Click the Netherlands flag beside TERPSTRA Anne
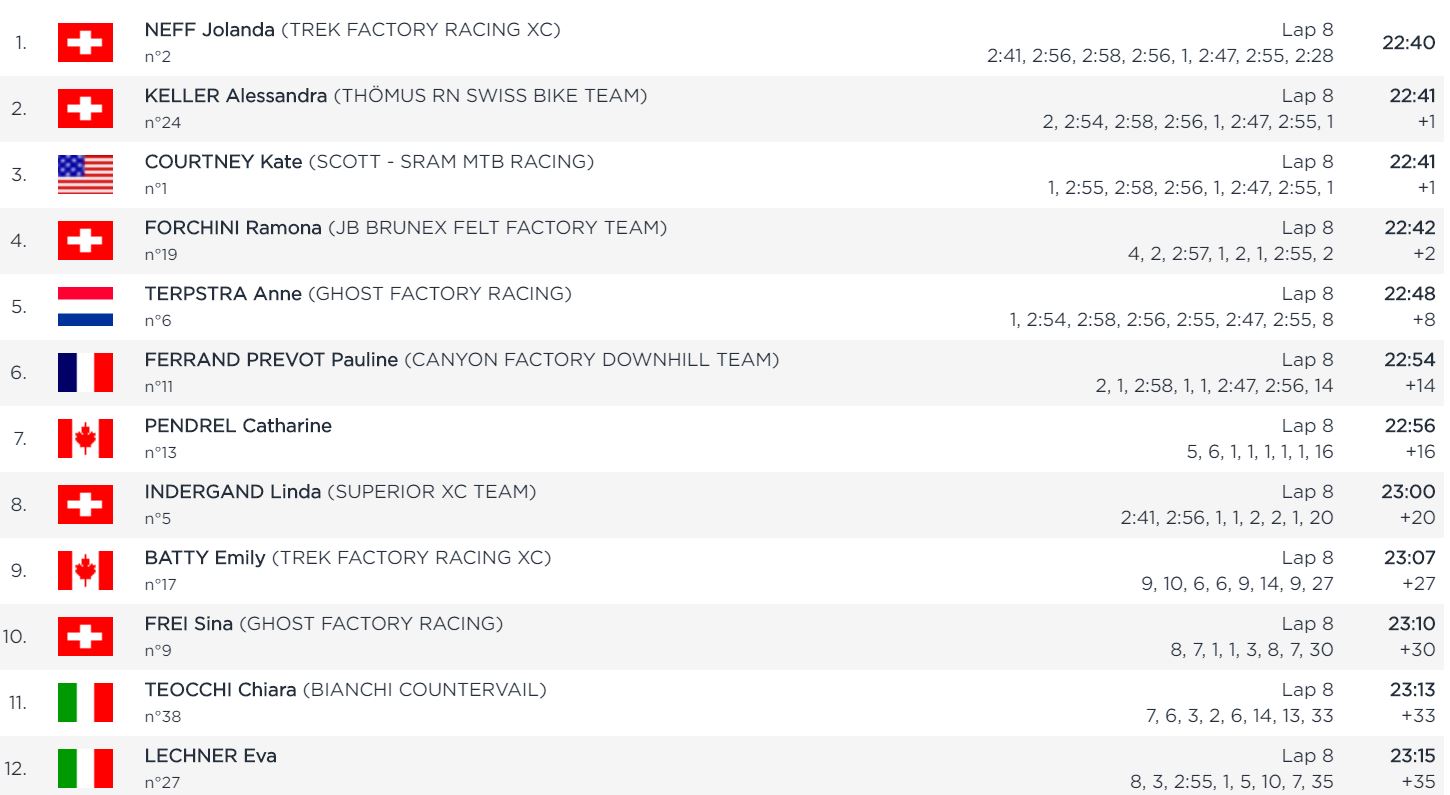The width and height of the screenshot is (1450, 795). pyautogui.click(x=85, y=307)
